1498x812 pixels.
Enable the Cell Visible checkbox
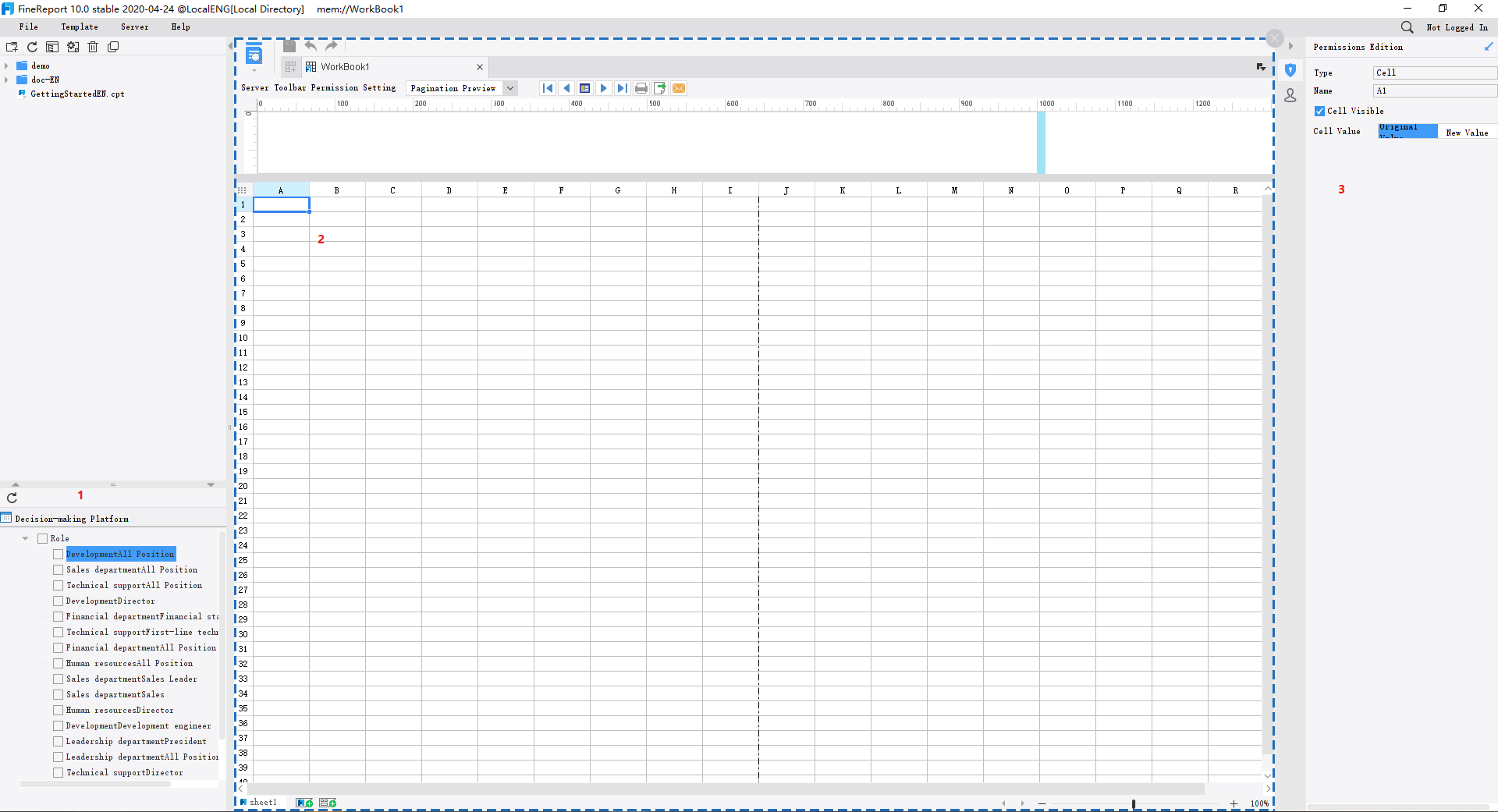[x=1319, y=111]
